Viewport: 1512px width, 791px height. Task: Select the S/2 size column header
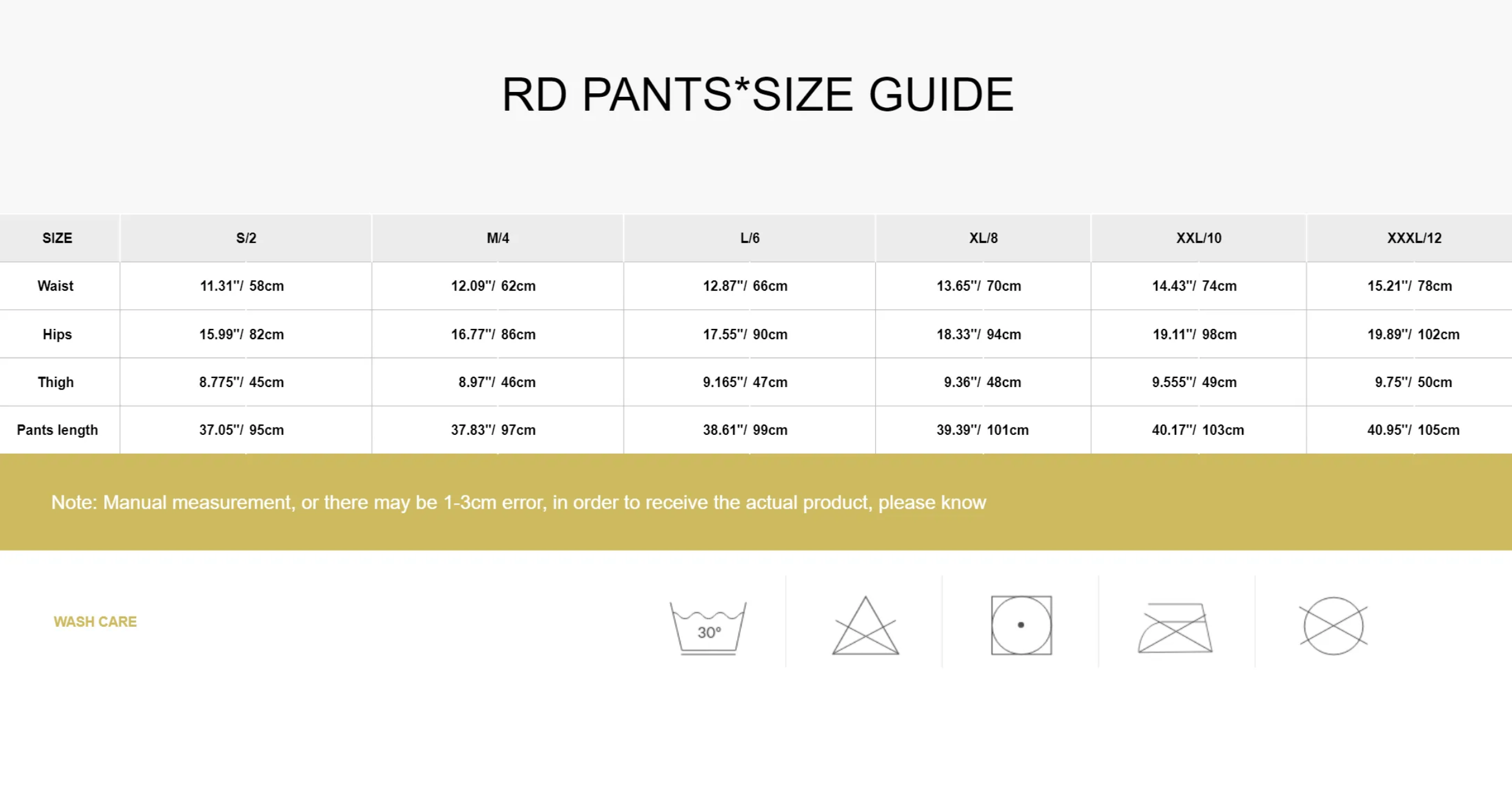pyautogui.click(x=246, y=238)
